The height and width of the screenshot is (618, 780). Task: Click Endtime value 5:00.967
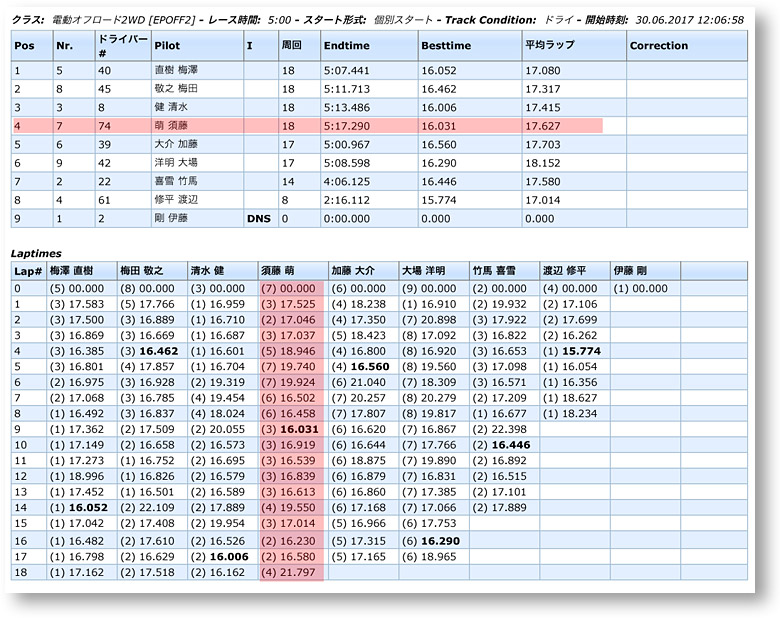[x=347, y=144]
